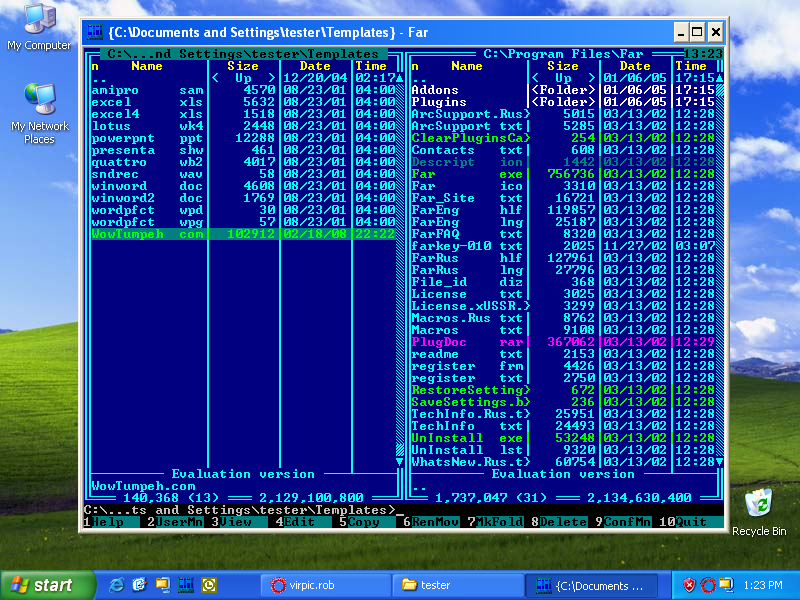Select excel4 xls file in left panel
This screenshot has height=600, width=800.
coord(243,114)
